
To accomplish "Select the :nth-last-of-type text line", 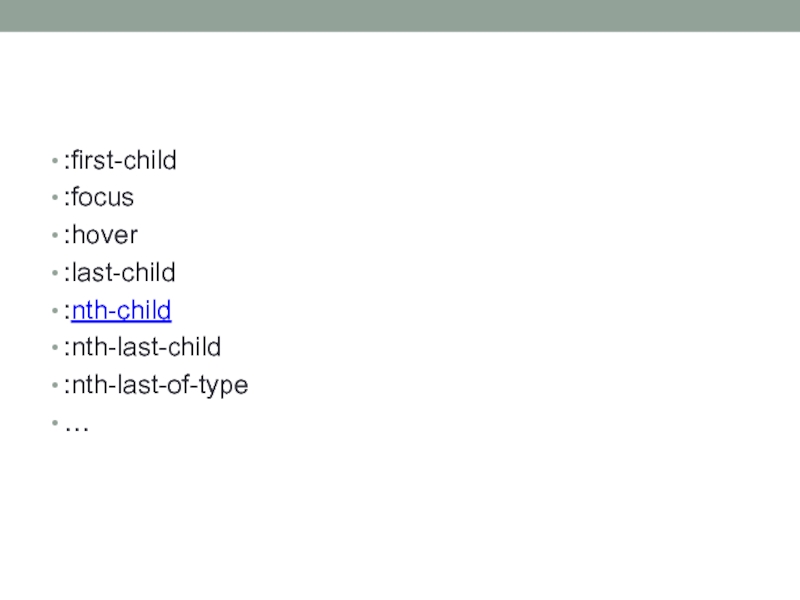I will point(156,385).
